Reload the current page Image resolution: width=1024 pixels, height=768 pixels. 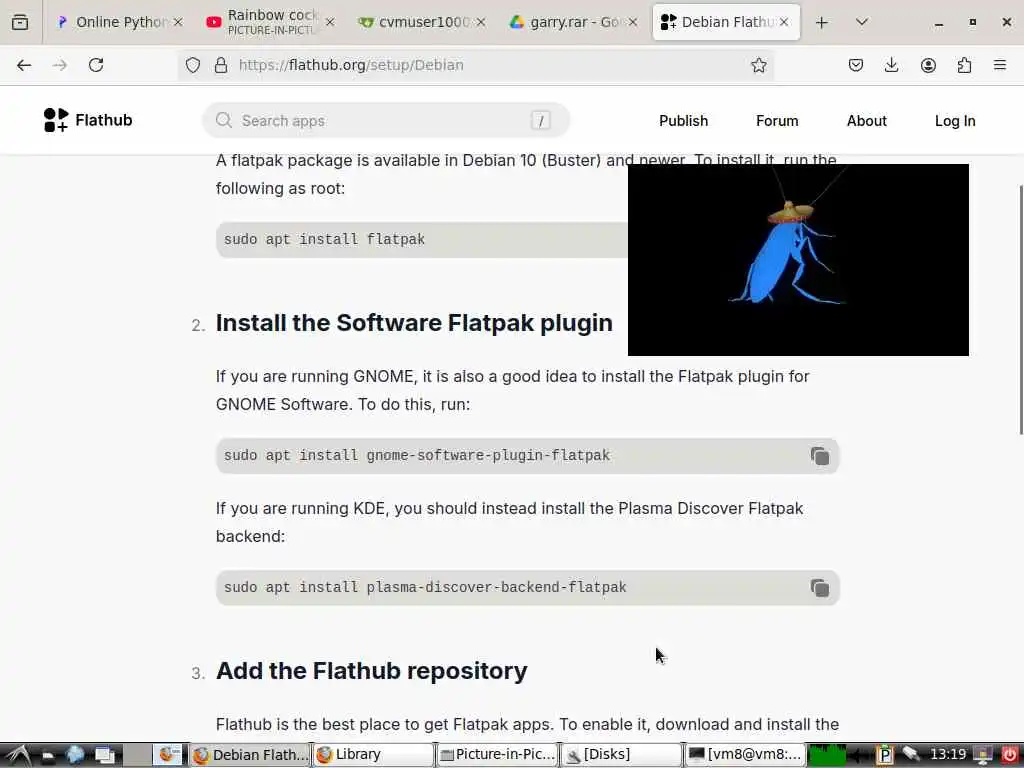tap(96, 65)
